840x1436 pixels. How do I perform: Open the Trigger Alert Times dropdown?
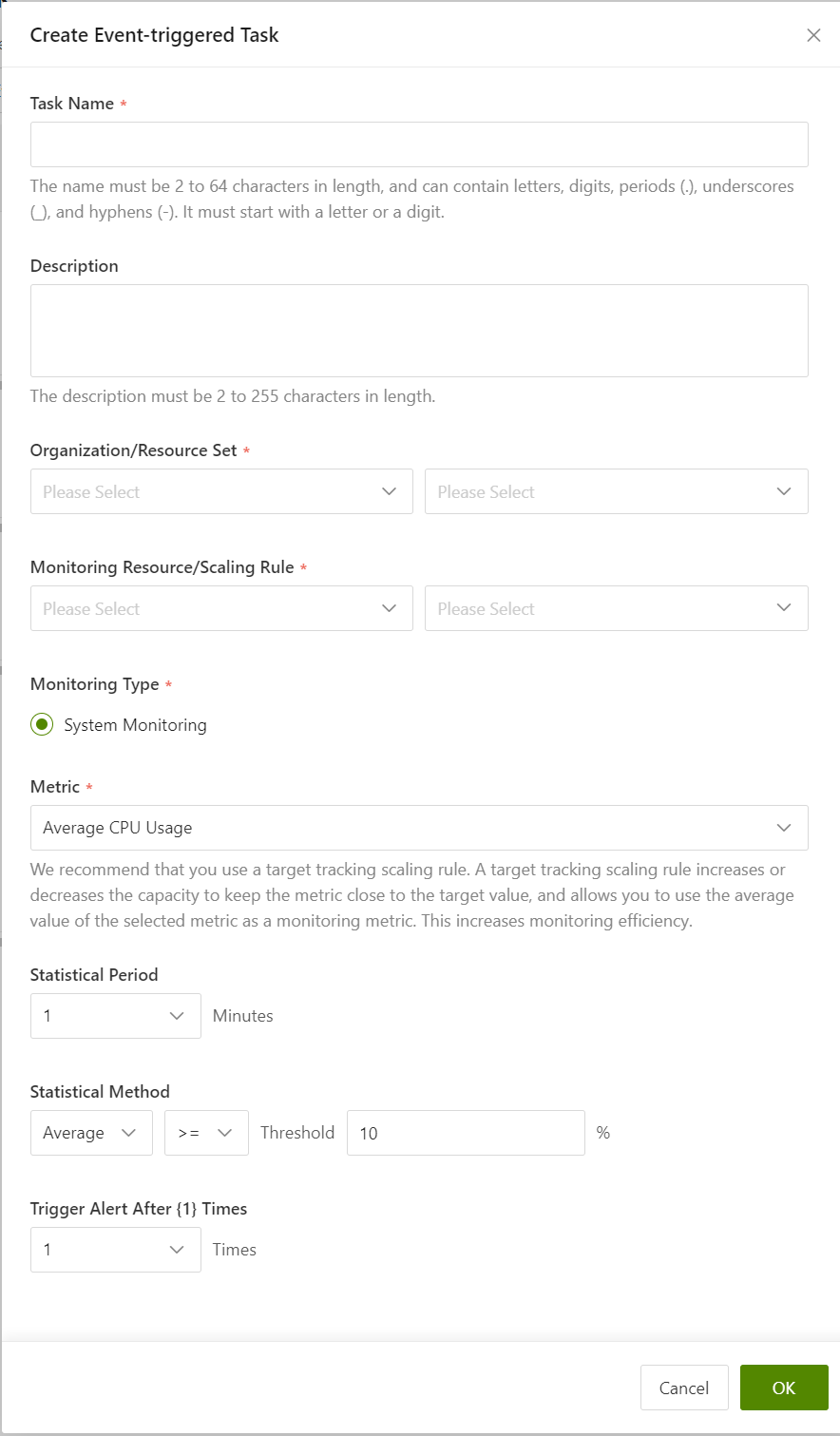coord(116,1250)
